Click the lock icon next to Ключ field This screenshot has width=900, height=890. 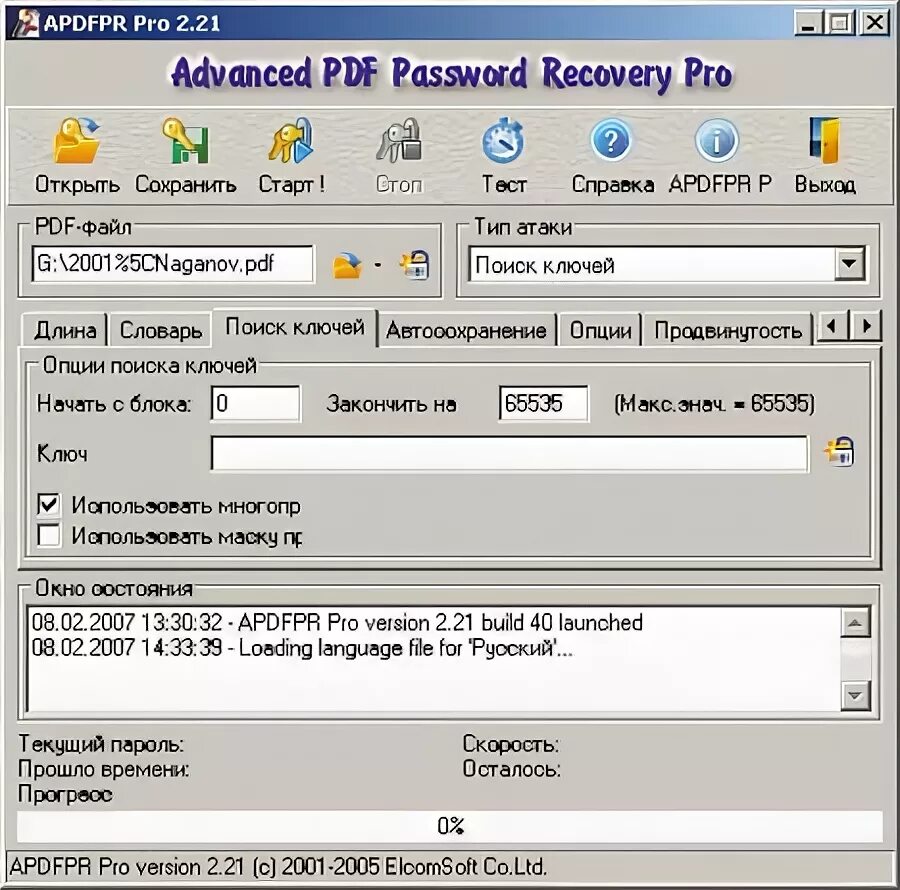click(x=839, y=452)
